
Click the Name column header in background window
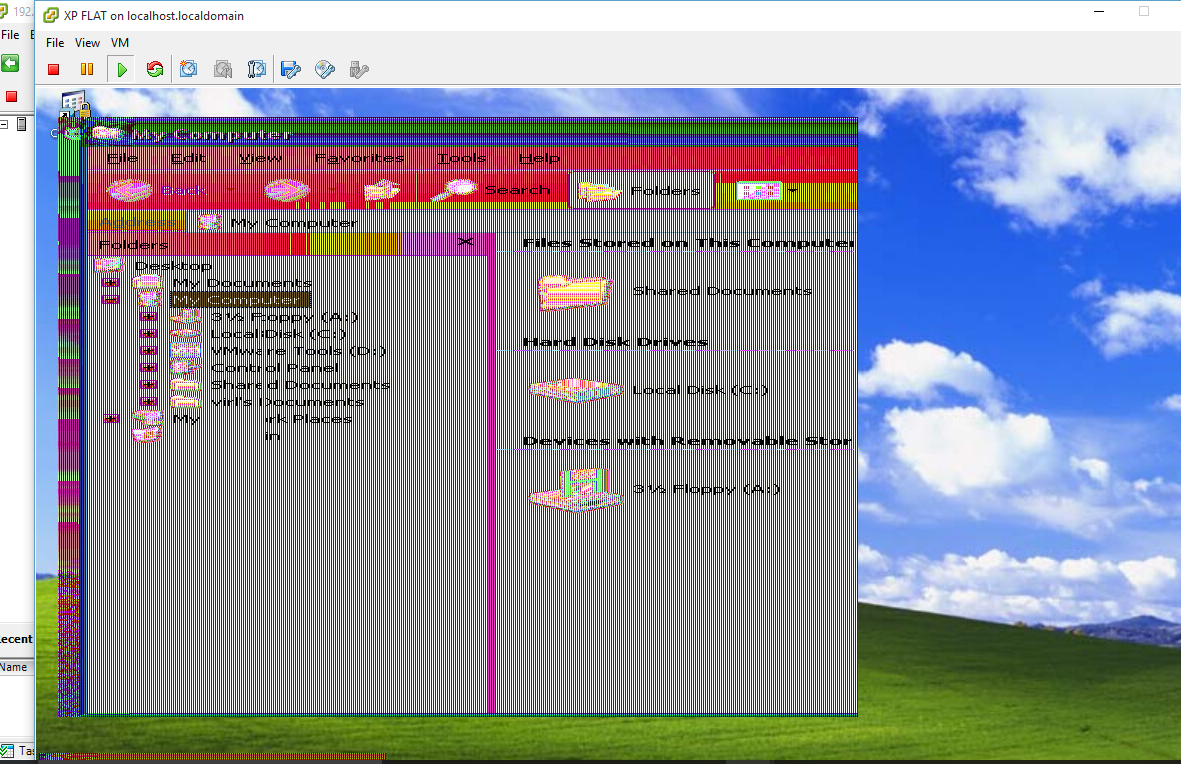(x=14, y=667)
